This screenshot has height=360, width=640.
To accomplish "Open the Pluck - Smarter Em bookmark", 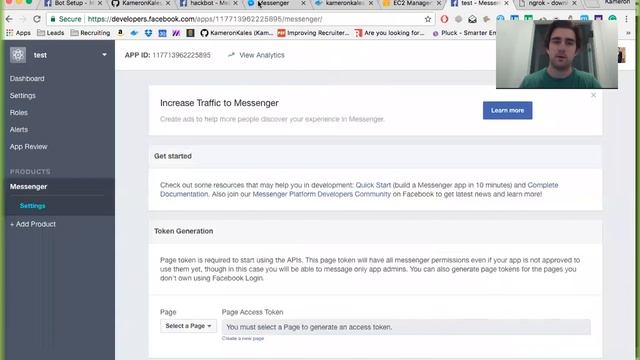I will pos(464,33).
